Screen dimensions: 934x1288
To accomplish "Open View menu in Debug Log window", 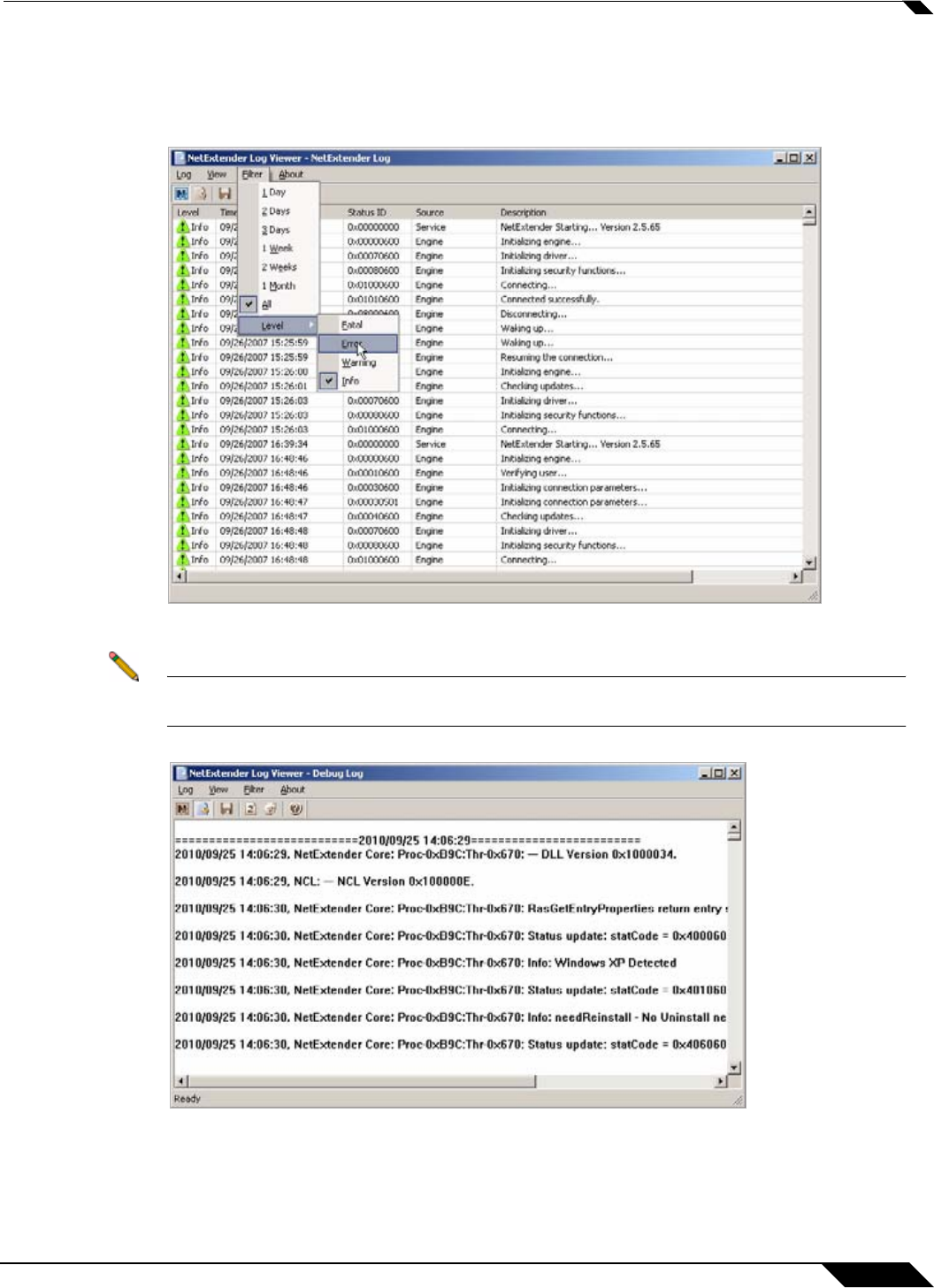I will (x=218, y=789).
